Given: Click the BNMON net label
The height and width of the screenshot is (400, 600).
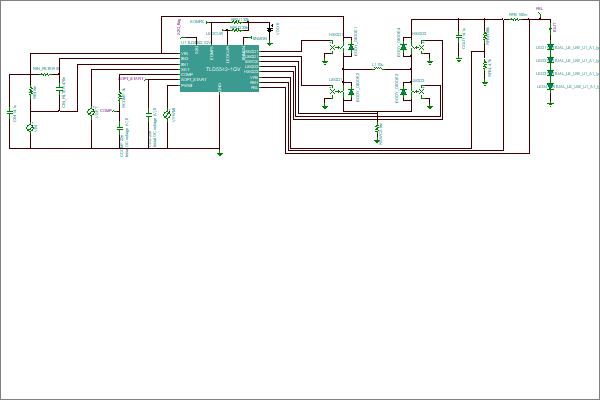Looking at the screenshot, I should [x=260, y=38].
